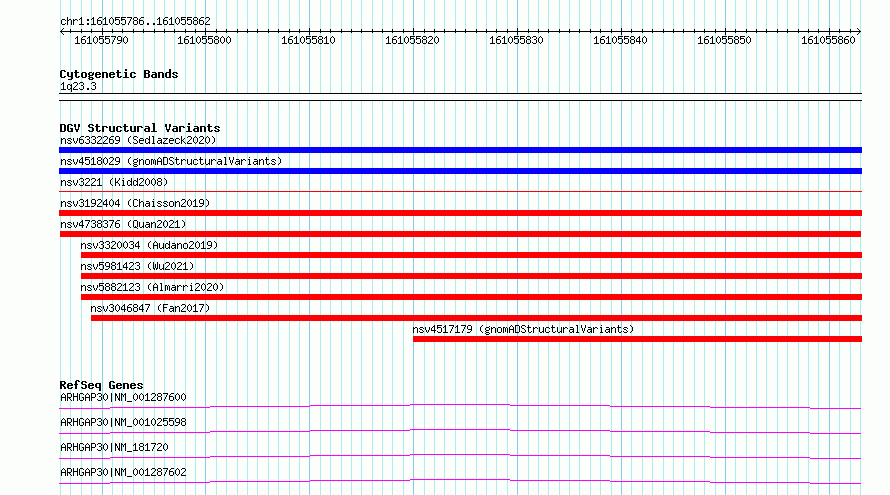This screenshot has height=495, width=890.
Task: Click the red bar for nsv3320034
Action: [x=471, y=255]
